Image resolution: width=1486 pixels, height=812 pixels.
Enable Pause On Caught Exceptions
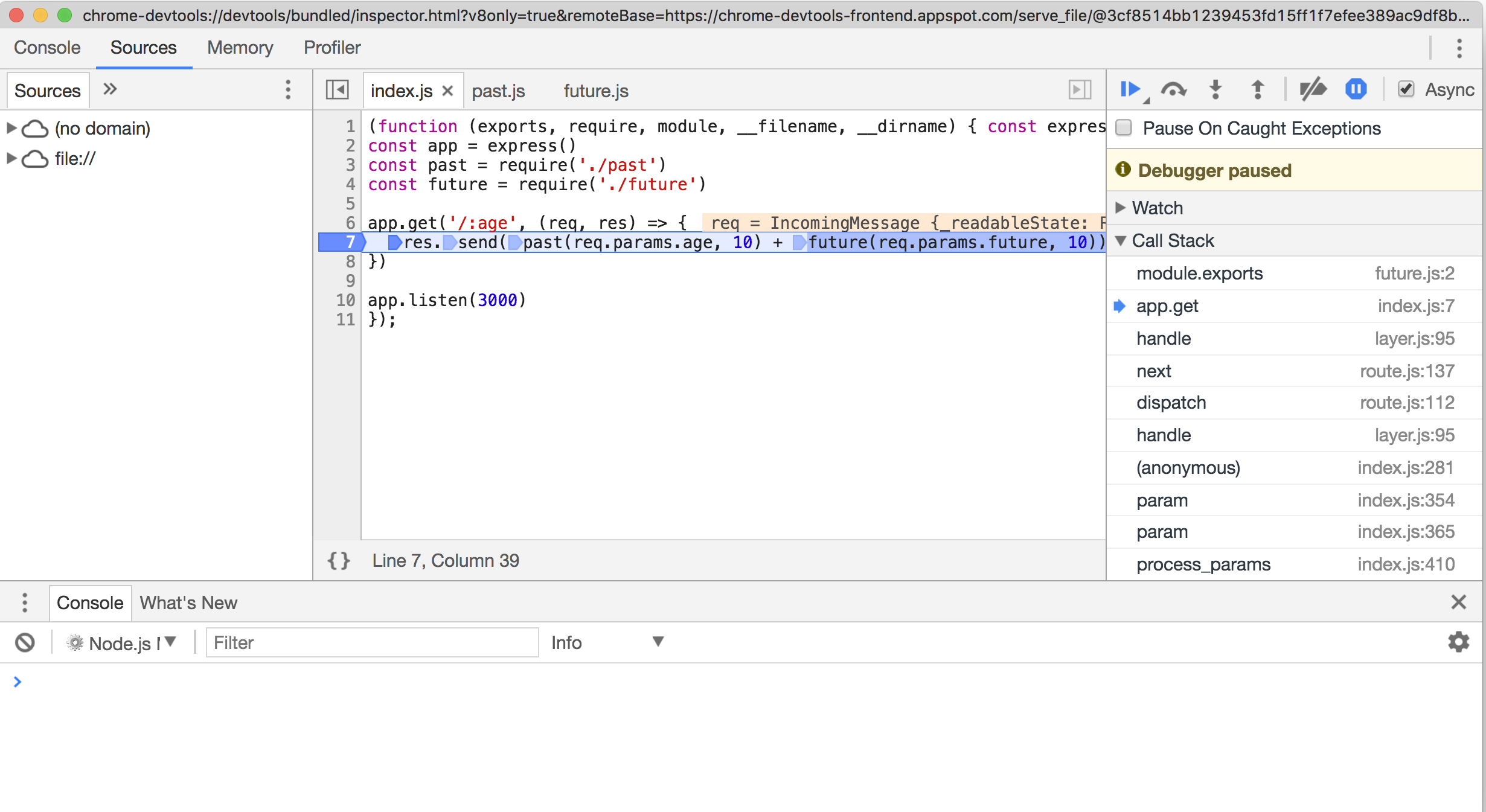1124,127
